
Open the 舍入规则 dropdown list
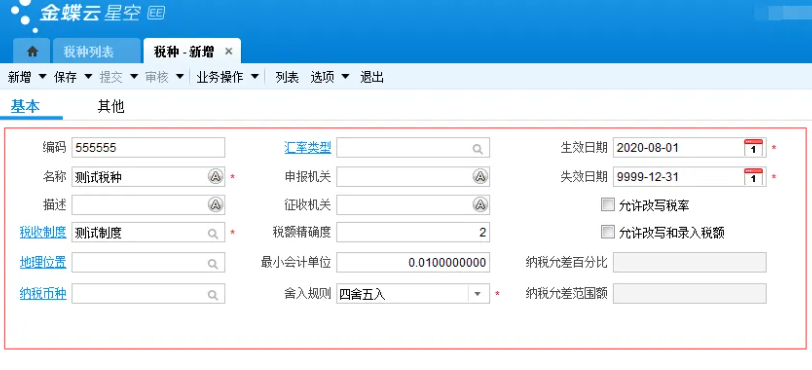(x=476, y=294)
